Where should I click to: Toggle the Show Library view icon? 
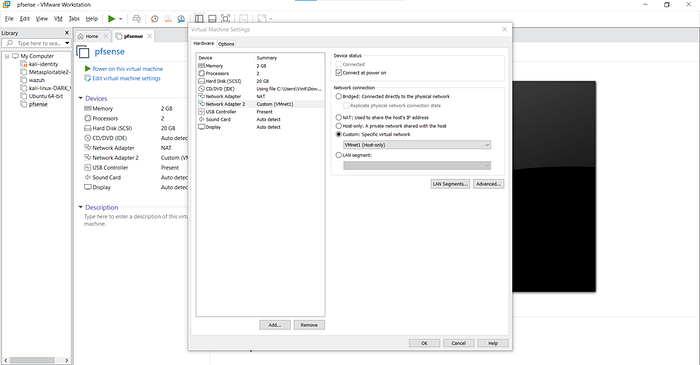point(199,19)
